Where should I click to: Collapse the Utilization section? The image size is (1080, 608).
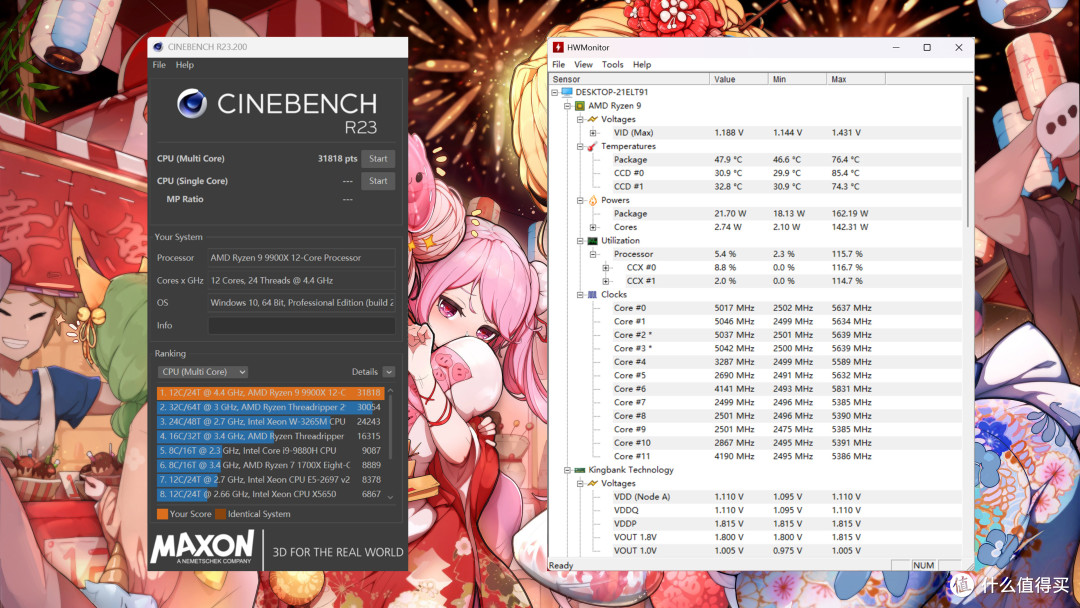point(580,241)
